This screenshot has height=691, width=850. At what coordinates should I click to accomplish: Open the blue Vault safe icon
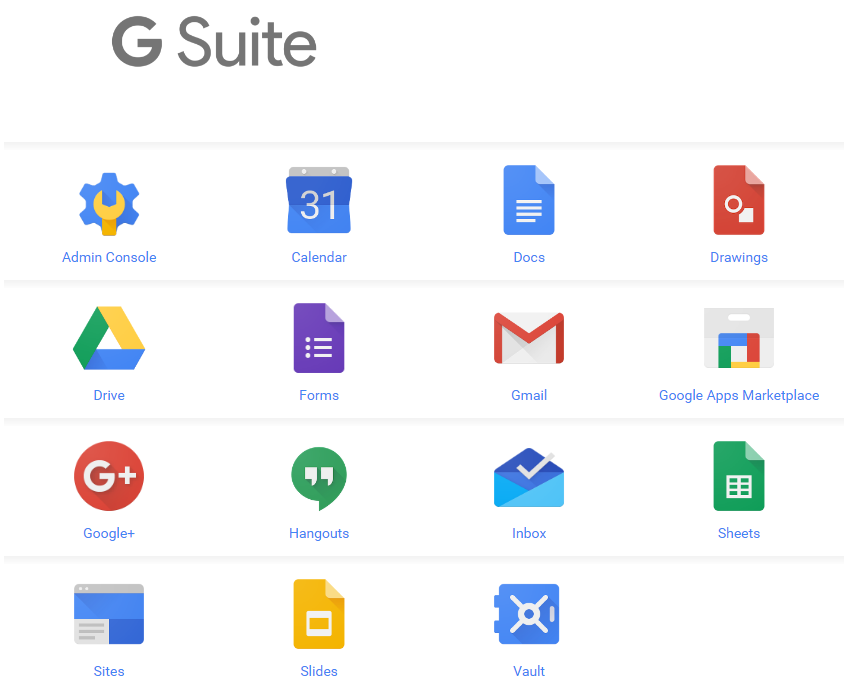click(526, 614)
